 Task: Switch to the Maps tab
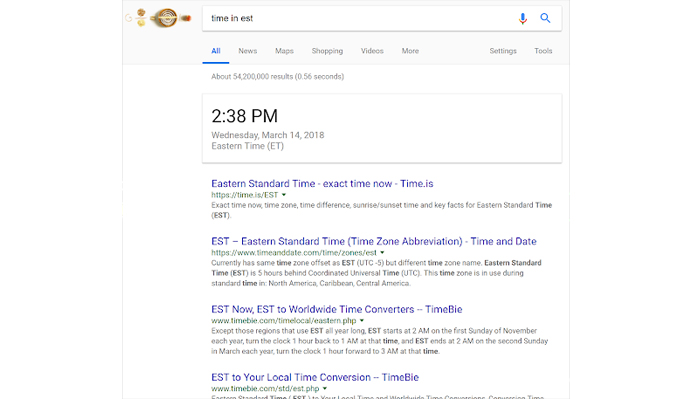284,51
